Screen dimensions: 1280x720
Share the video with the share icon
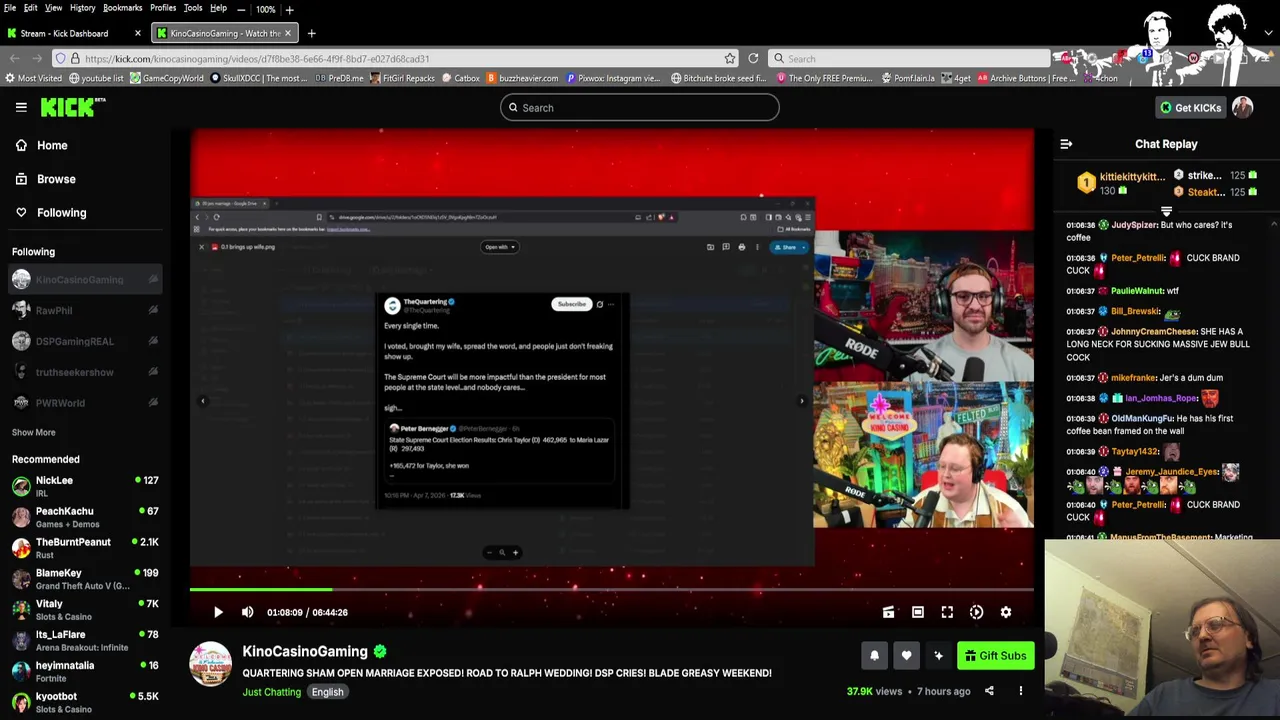click(989, 691)
